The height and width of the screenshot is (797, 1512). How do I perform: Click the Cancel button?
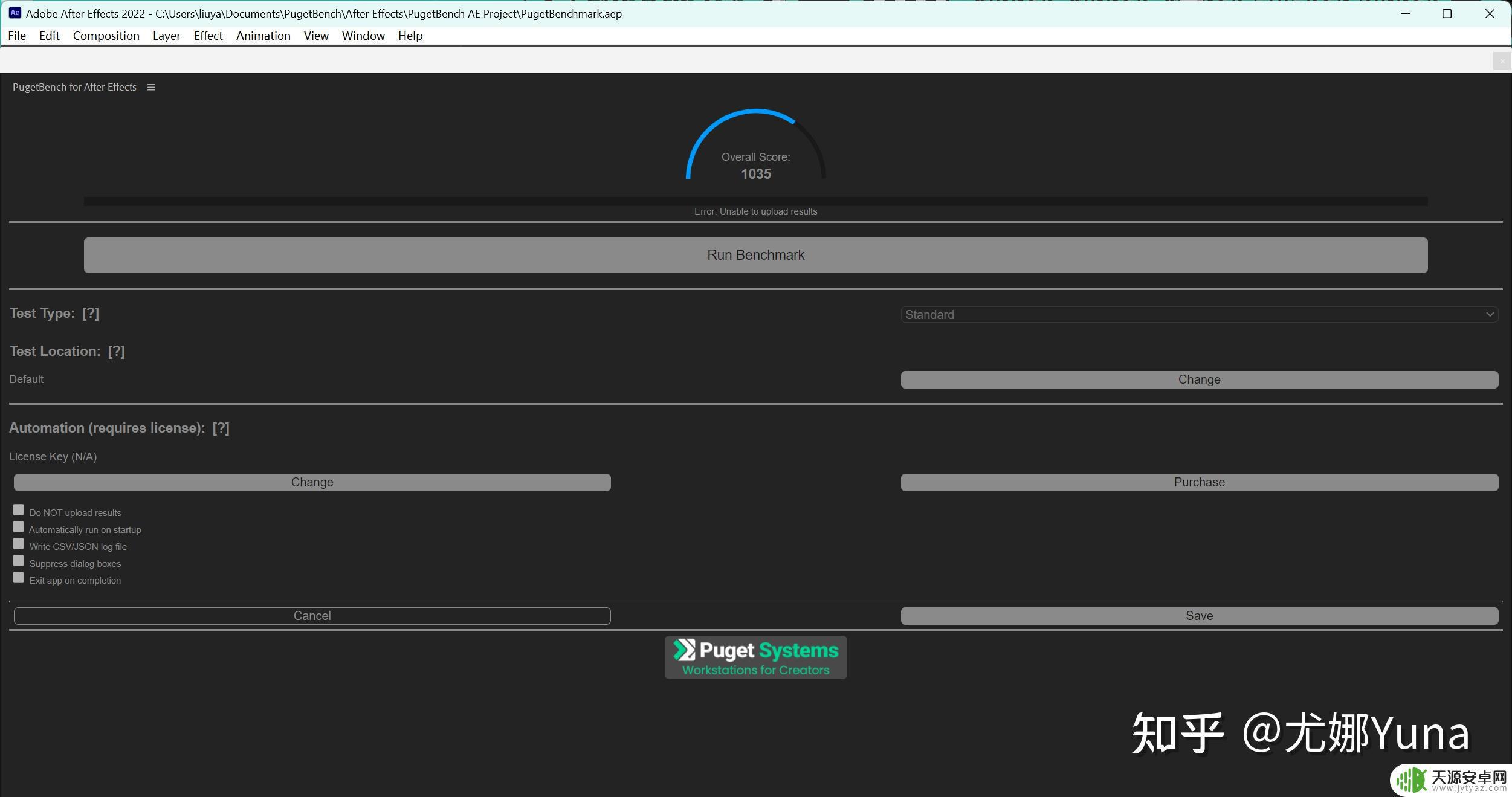coord(312,616)
